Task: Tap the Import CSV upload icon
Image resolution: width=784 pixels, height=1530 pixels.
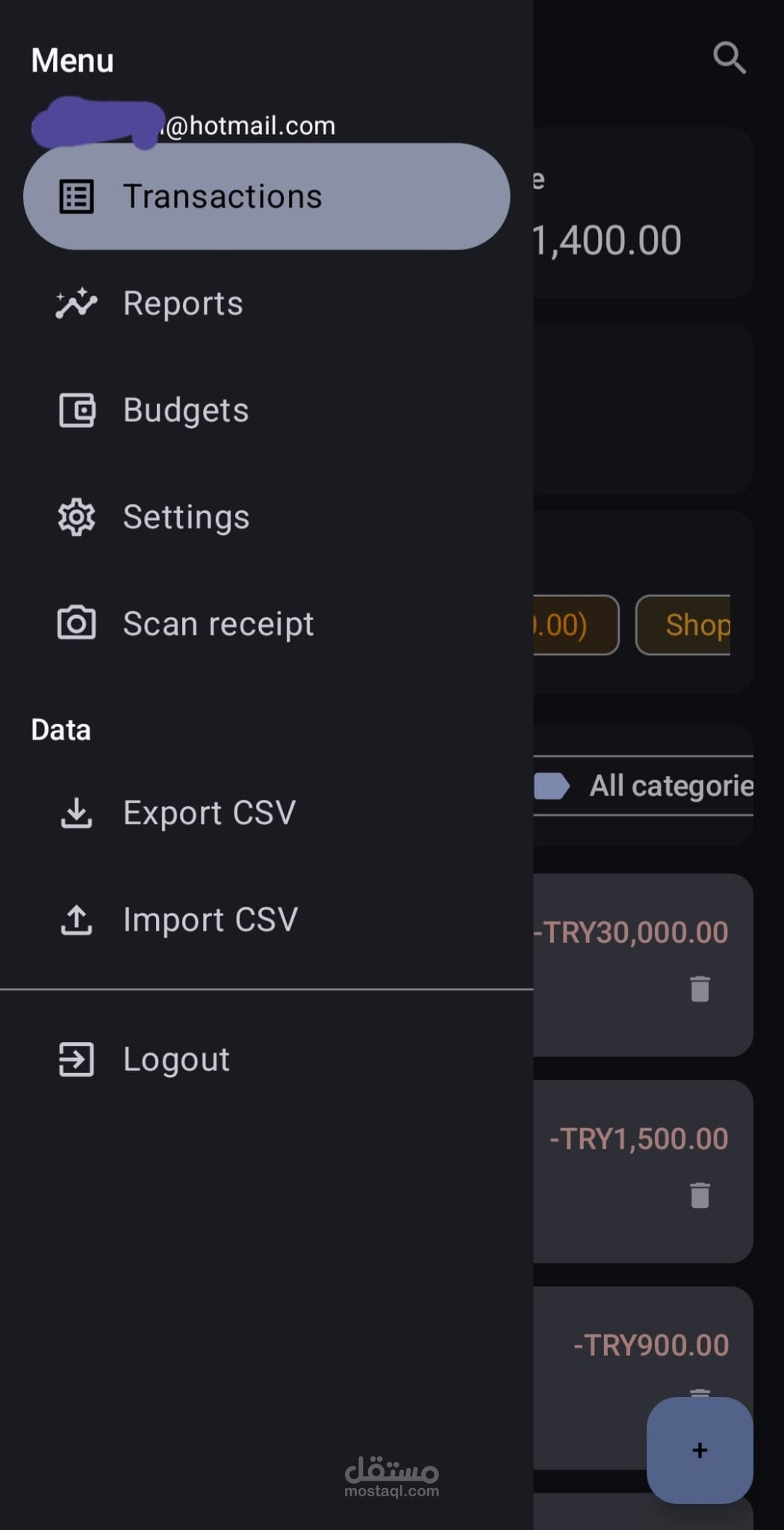Action: tap(76, 920)
